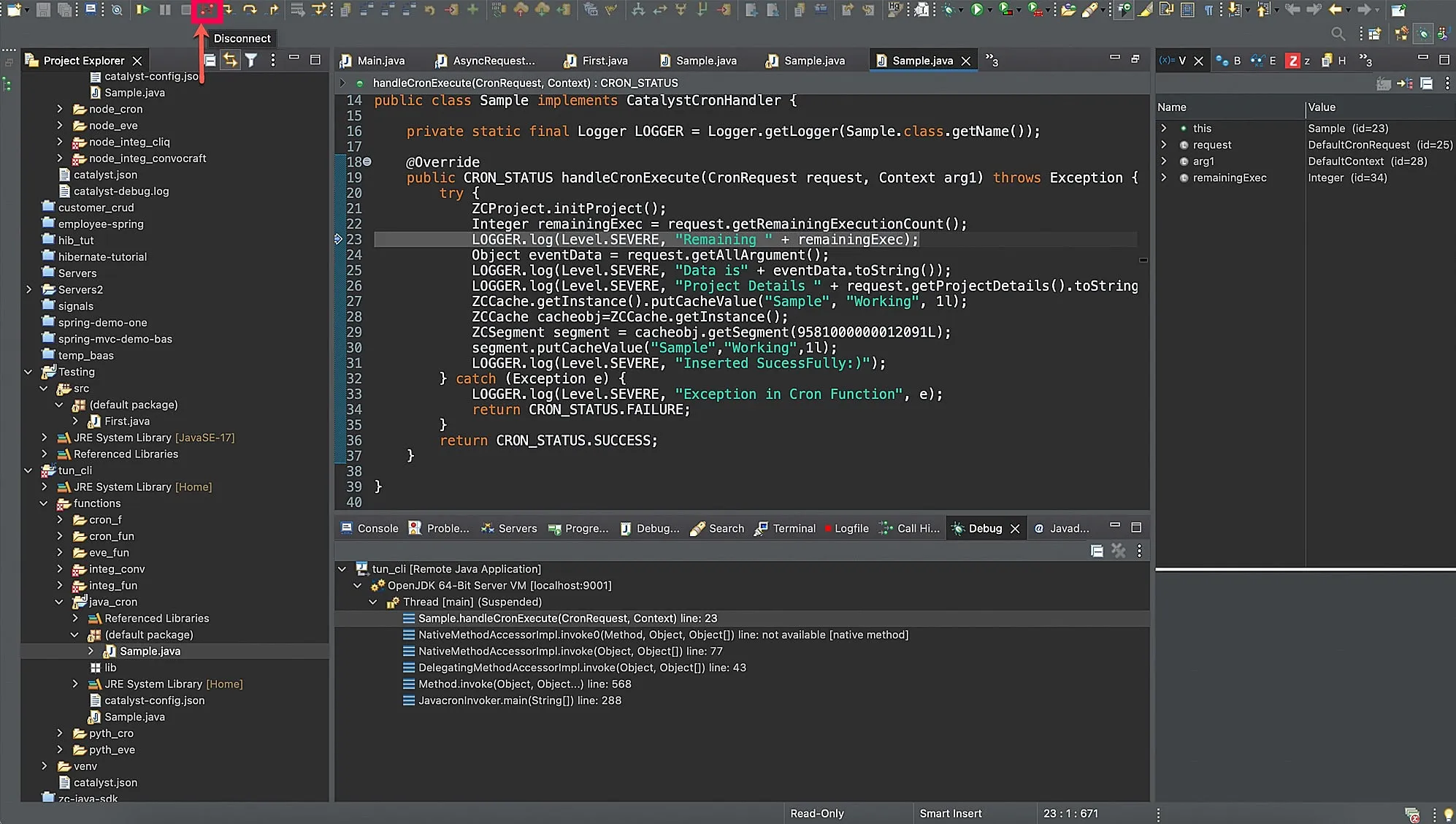Screen dimensions: 1456x824
Task: Click the yellow Back navigation arrow
Action: click(1337, 10)
